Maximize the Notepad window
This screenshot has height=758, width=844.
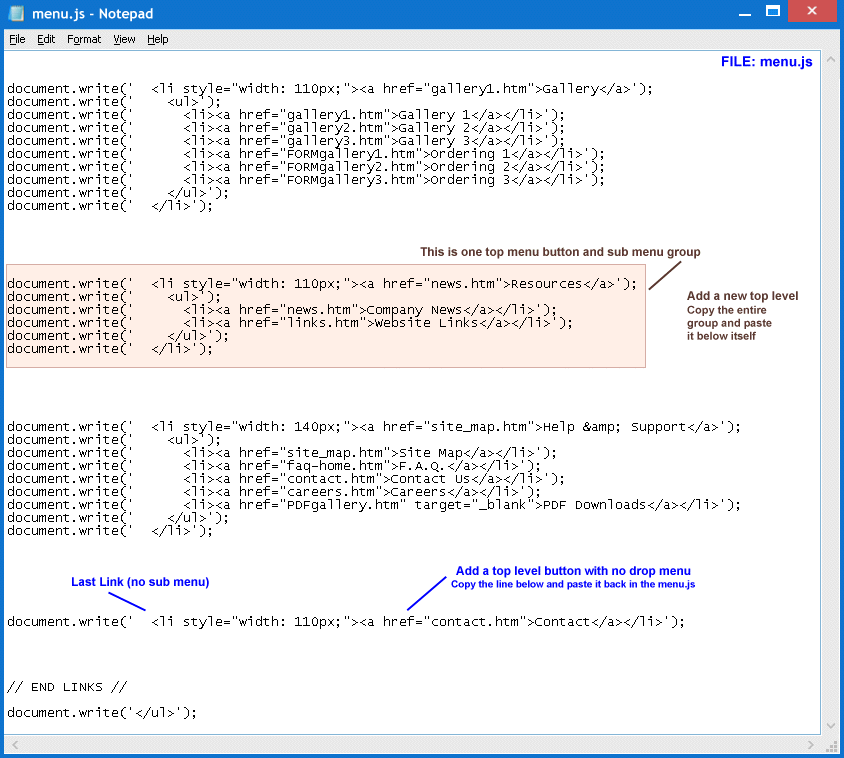click(x=772, y=12)
